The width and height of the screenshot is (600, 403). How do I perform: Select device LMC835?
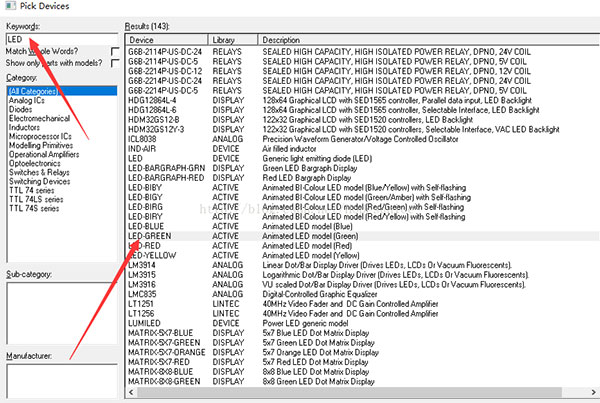click(x=363, y=294)
